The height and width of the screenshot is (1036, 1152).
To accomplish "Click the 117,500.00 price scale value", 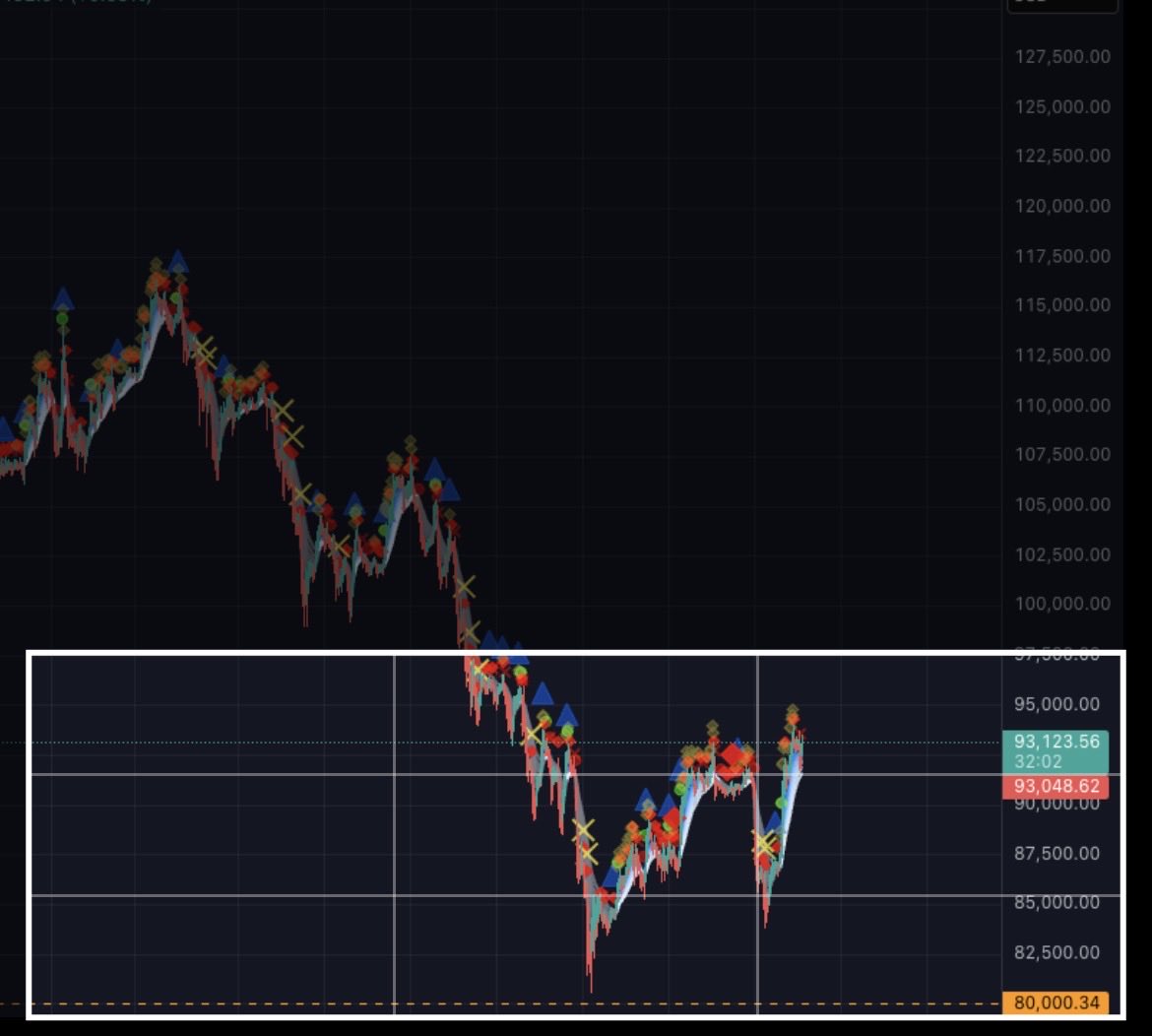I will (1062, 256).
